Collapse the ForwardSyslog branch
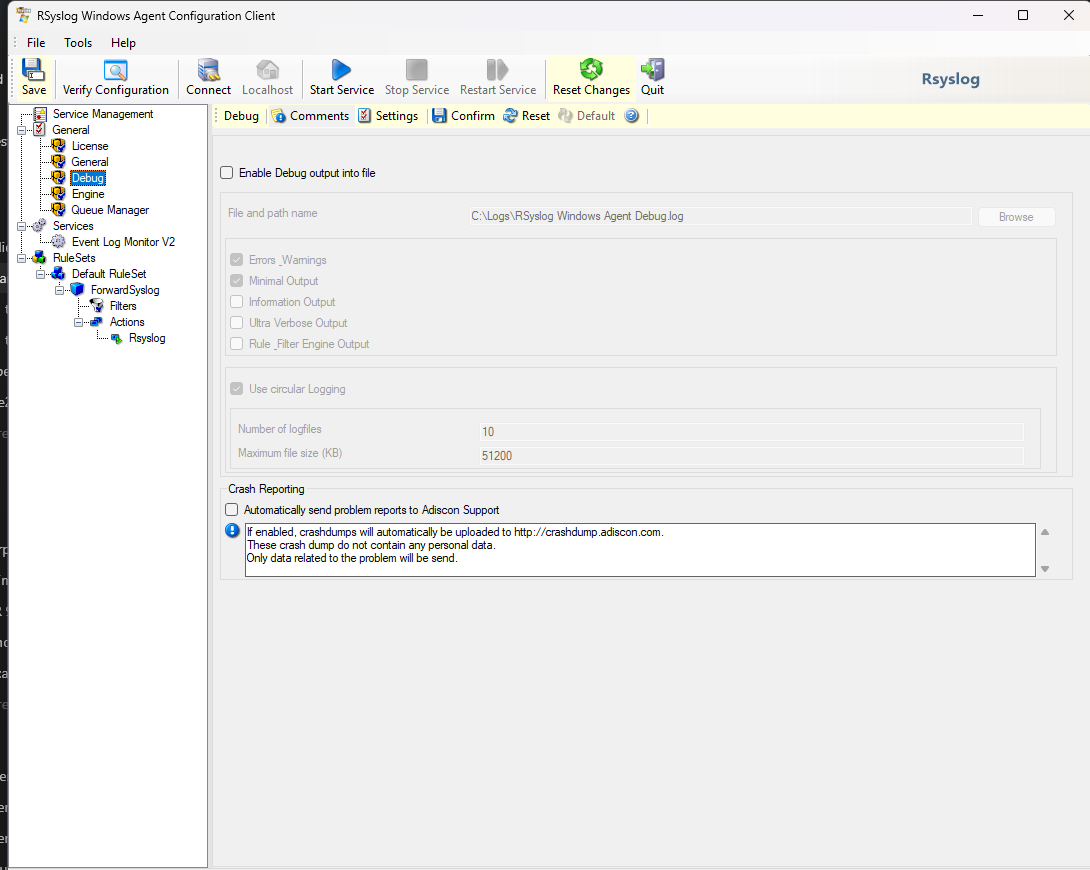 click(x=59, y=290)
